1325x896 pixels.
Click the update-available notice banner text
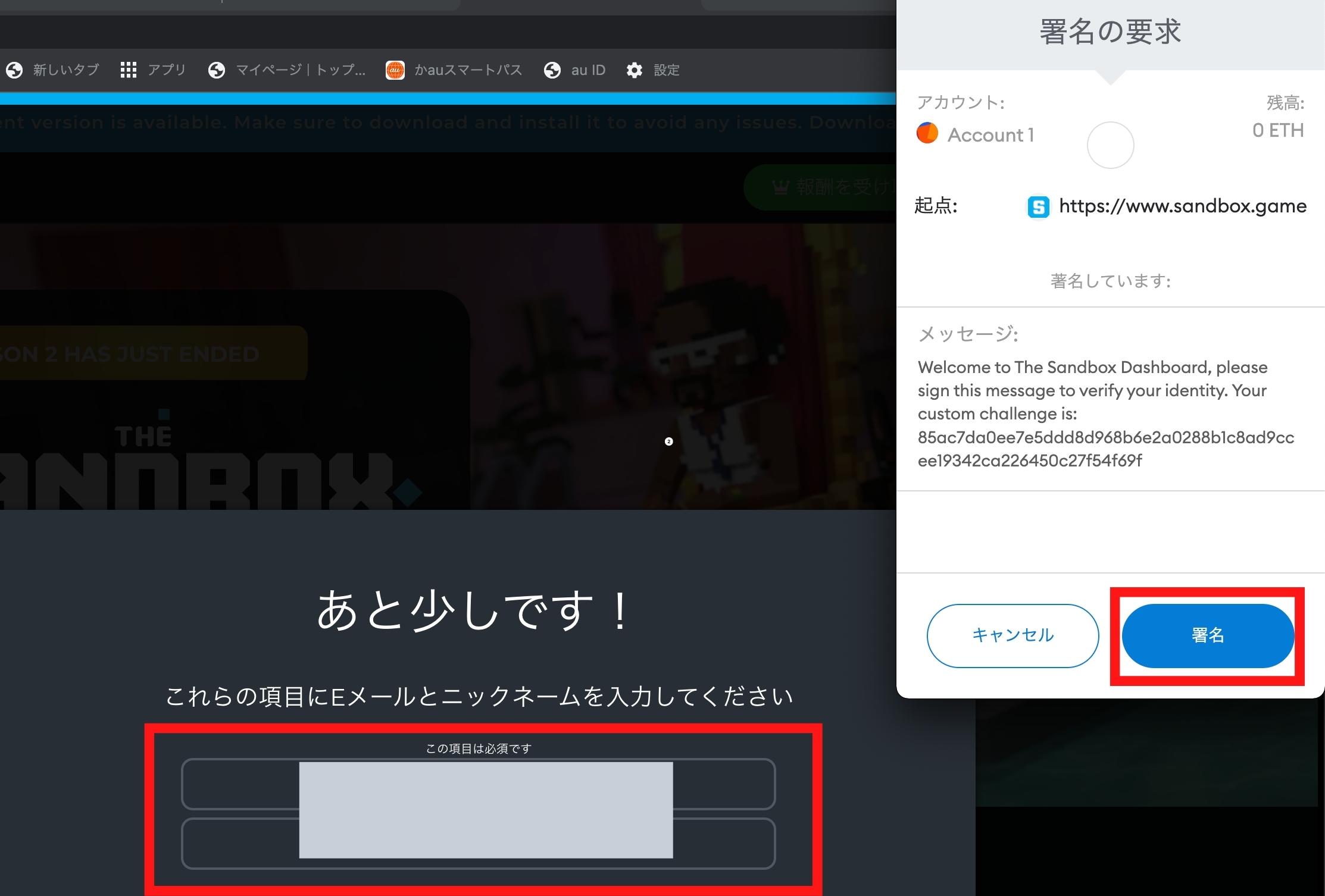[448, 123]
